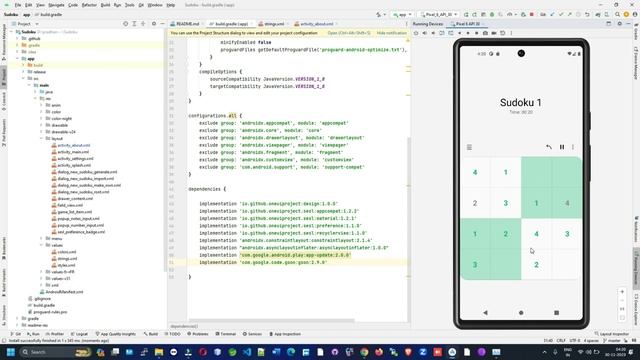This screenshot has width=640, height=360.
Task: Click Open Project Structure link in banner
Action: click(349, 33)
